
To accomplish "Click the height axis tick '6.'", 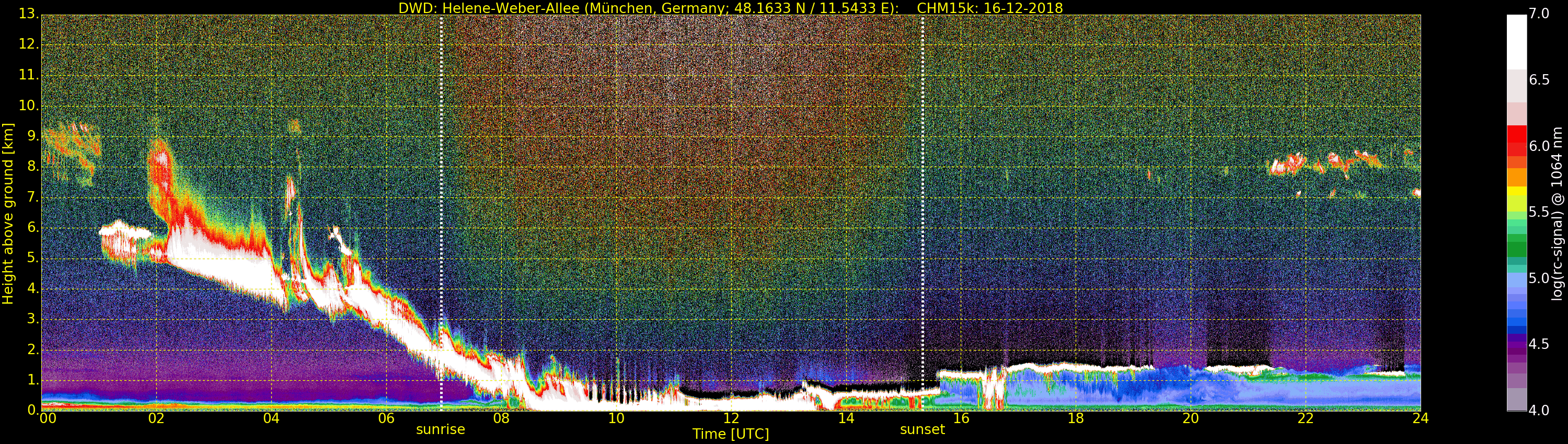I will (33, 227).
